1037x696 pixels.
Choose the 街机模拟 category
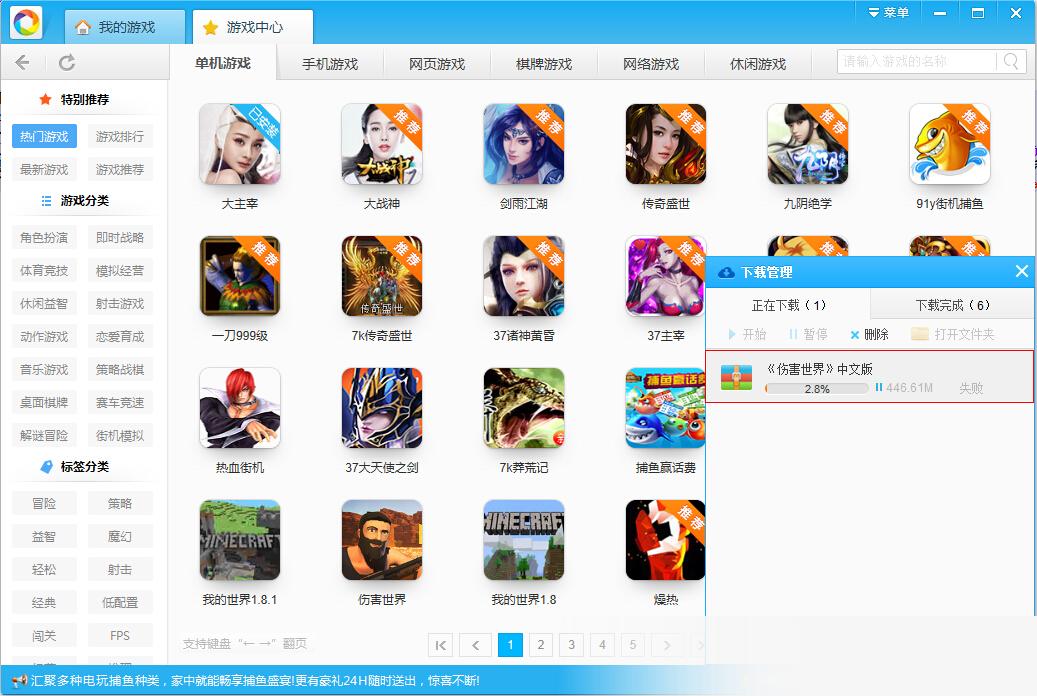click(x=120, y=435)
